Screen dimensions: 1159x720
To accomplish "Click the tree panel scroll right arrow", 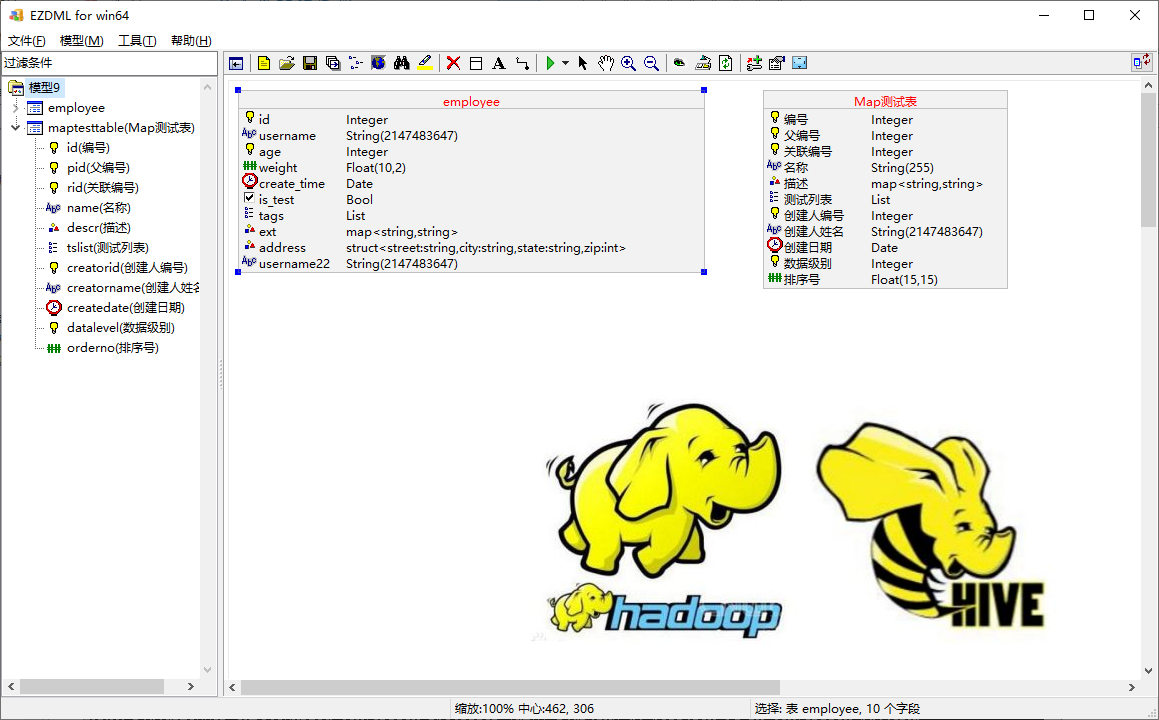I will click(191, 687).
